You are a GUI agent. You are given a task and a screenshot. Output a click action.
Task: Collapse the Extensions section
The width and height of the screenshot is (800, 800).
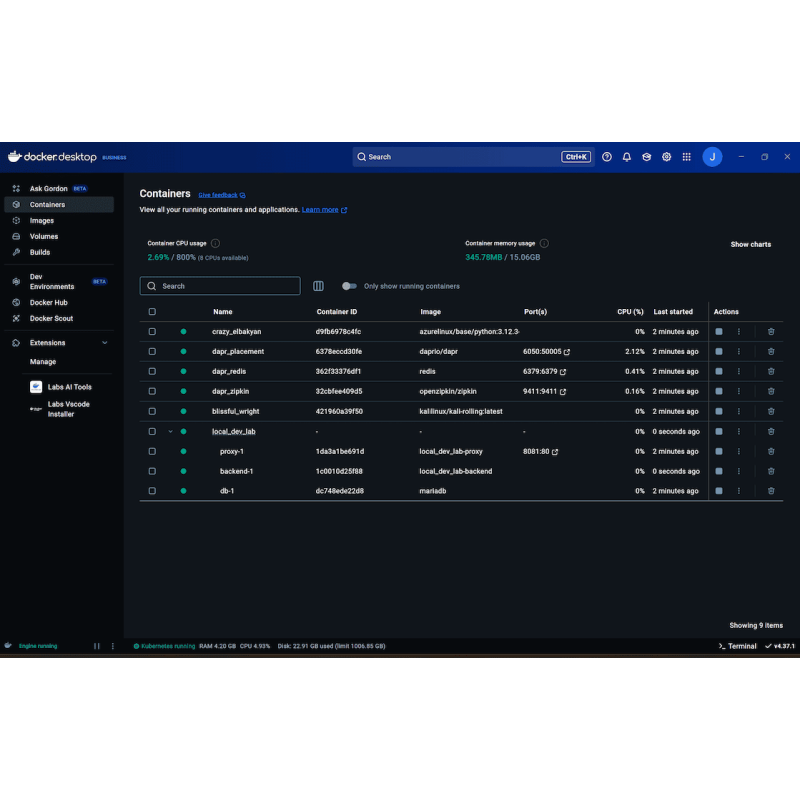pos(105,343)
